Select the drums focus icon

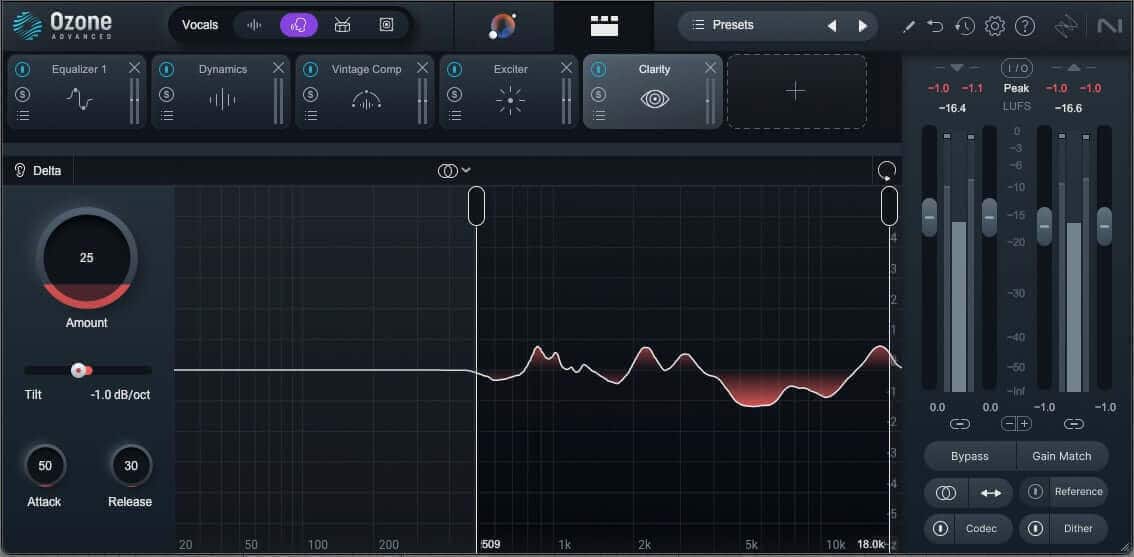coord(342,25)
